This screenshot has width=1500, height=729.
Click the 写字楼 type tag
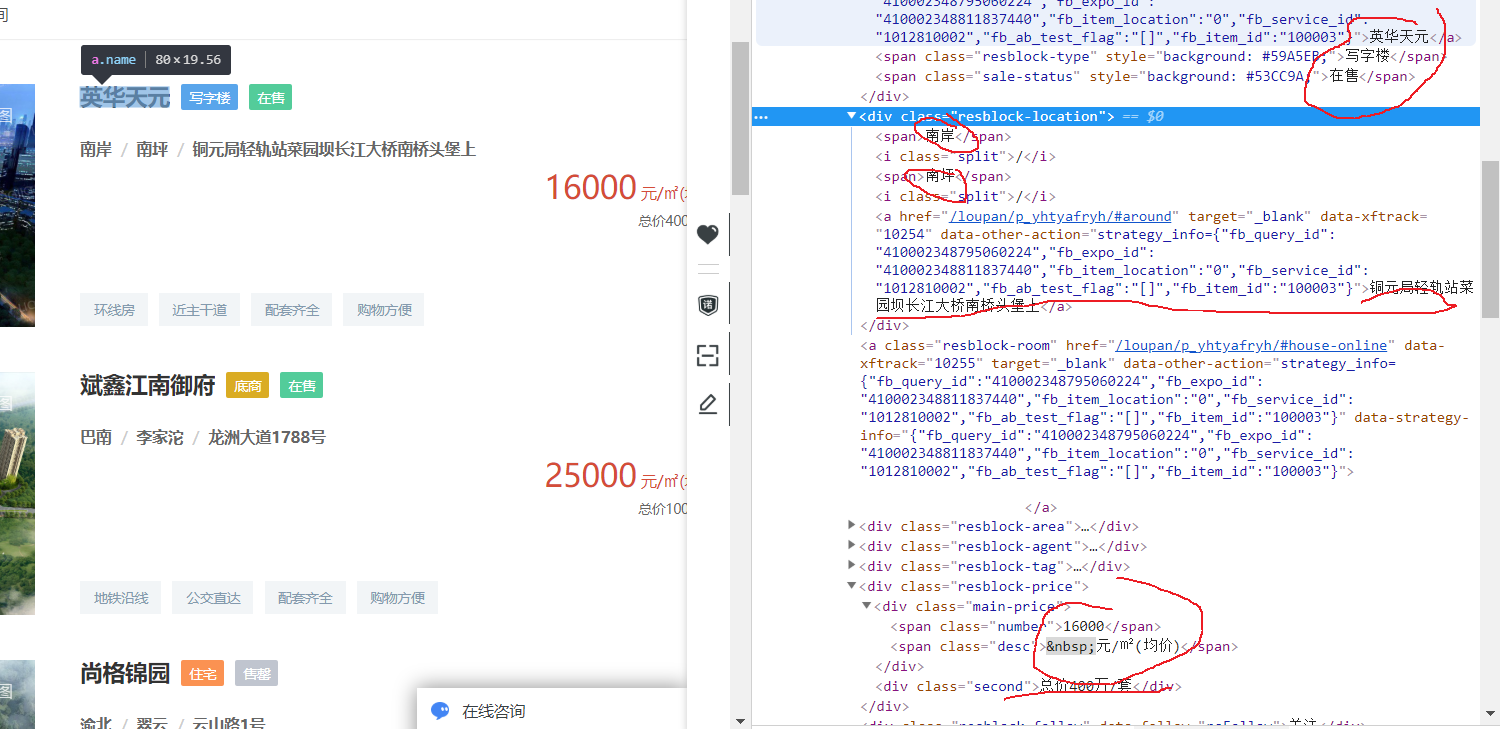(209, 98)
